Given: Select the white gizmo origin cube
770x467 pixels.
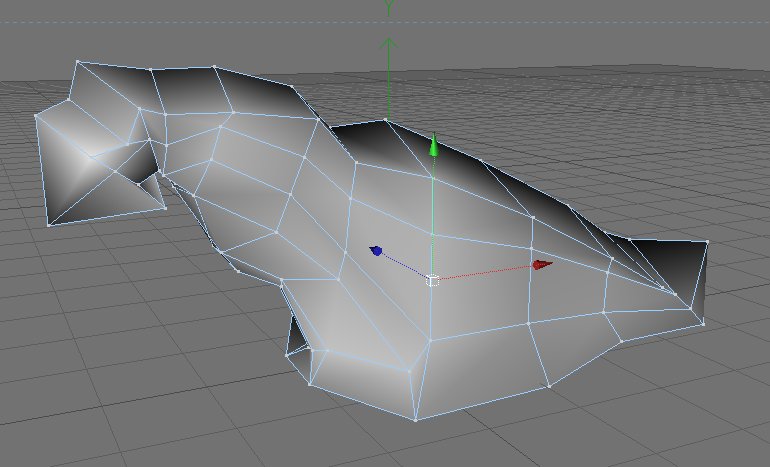Looking at the screenshot, I should pyautogui.click(x=433, y=280).
